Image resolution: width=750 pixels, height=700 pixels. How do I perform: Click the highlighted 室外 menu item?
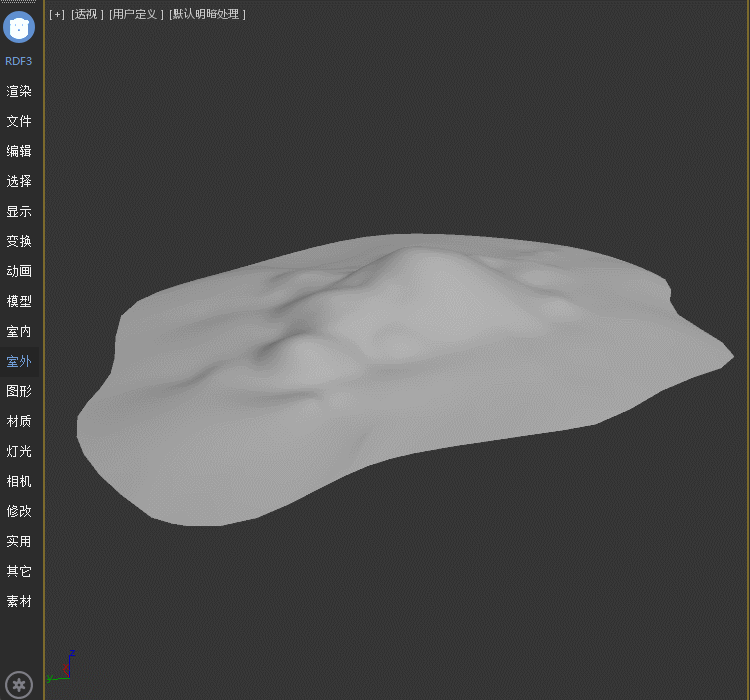tap(19, 361)
